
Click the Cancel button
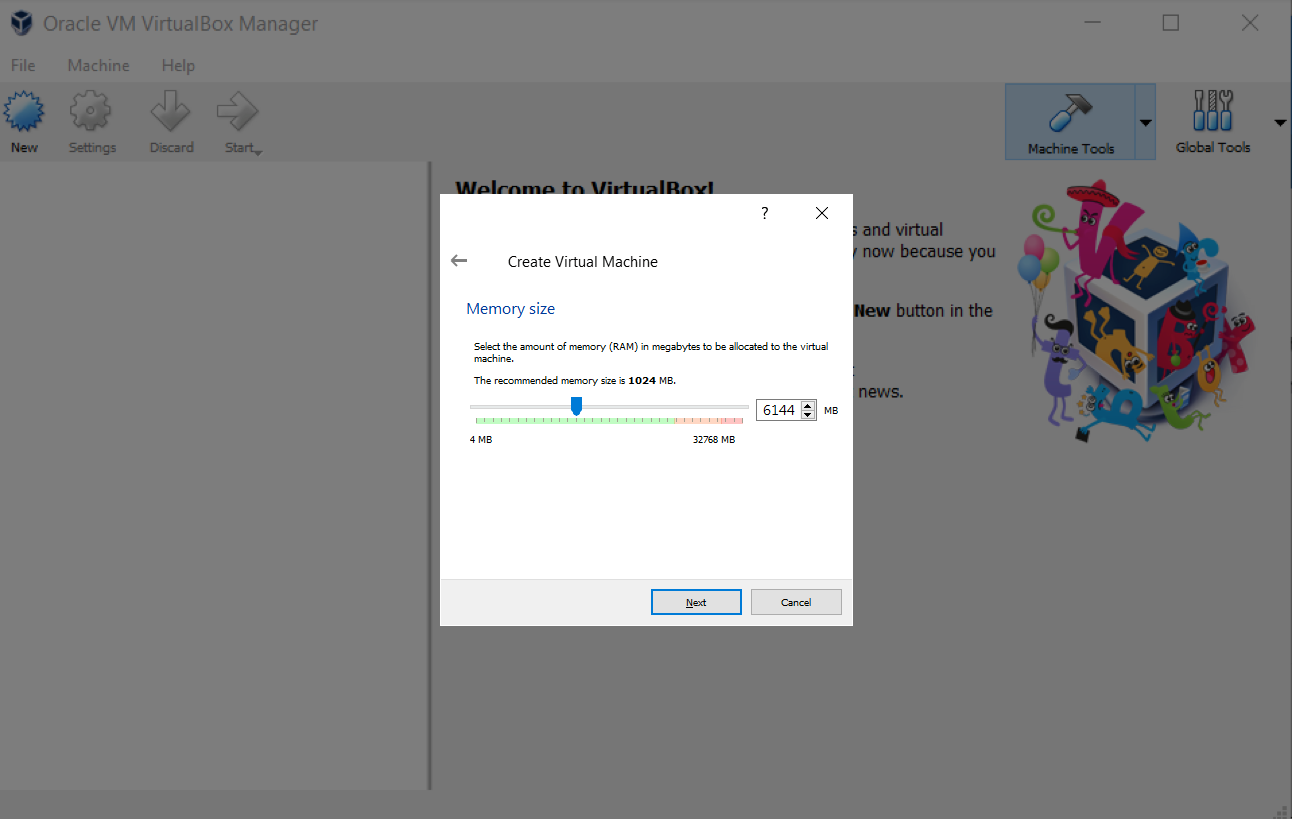point(796,602)
